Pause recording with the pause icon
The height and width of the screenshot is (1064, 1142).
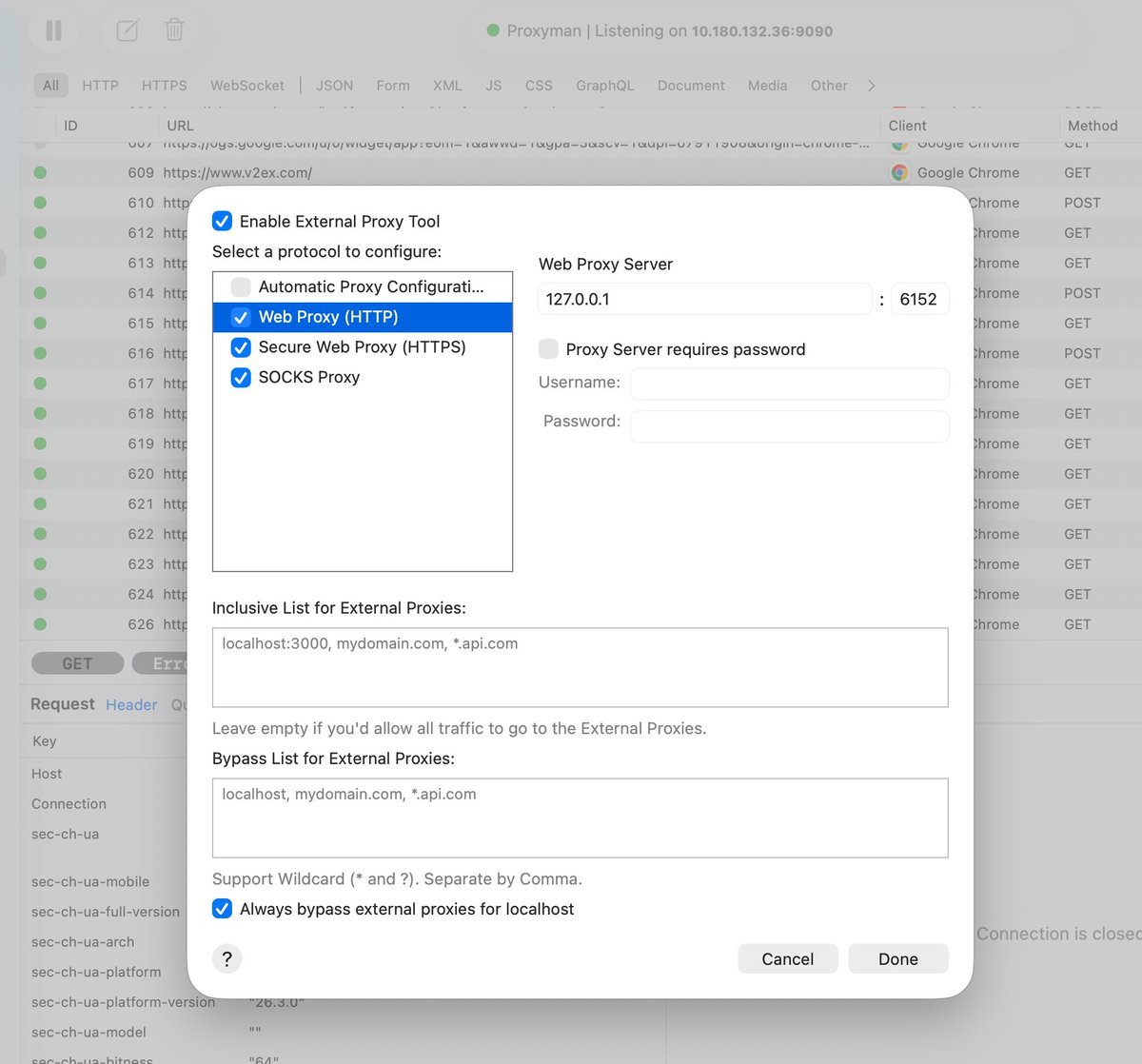54,30
